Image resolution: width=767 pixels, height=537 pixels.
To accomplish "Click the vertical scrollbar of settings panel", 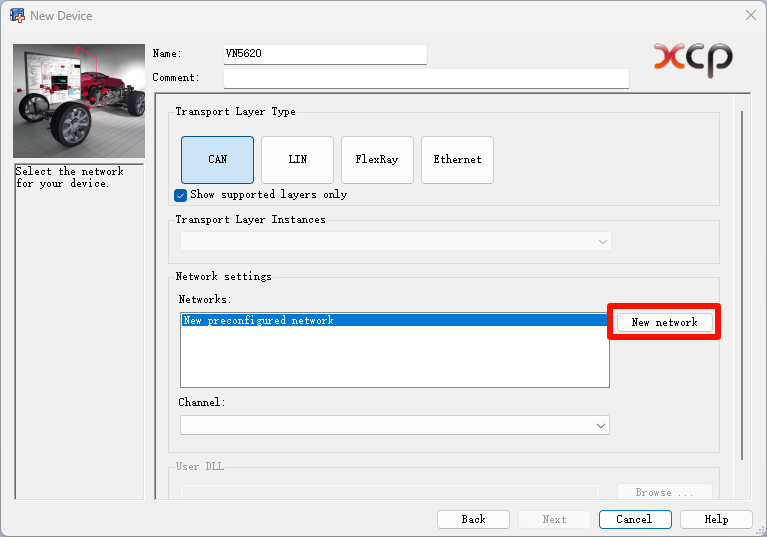I will (x=741, y=280).
